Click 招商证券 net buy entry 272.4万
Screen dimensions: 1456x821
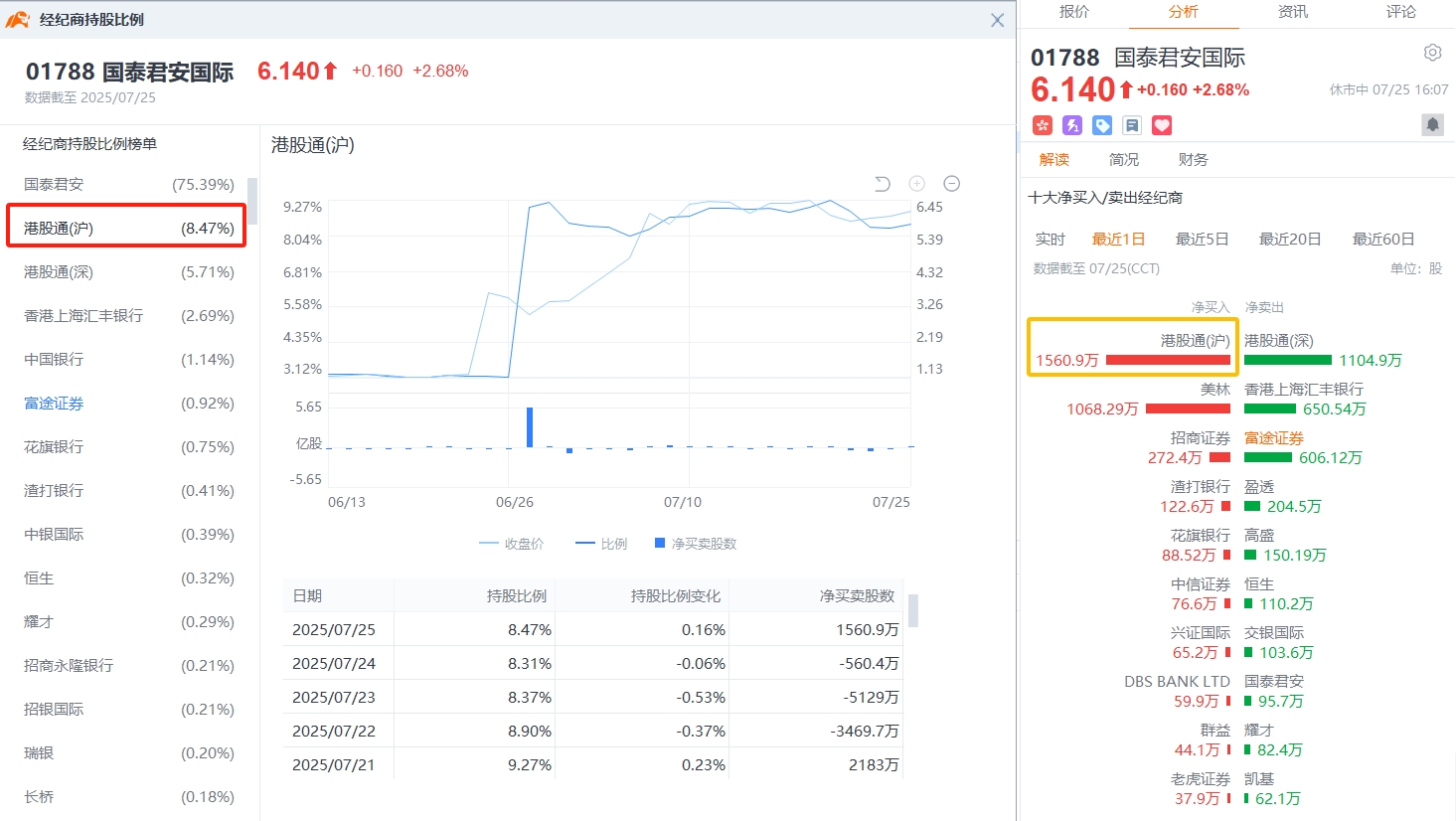click(x=1189, y=448)
